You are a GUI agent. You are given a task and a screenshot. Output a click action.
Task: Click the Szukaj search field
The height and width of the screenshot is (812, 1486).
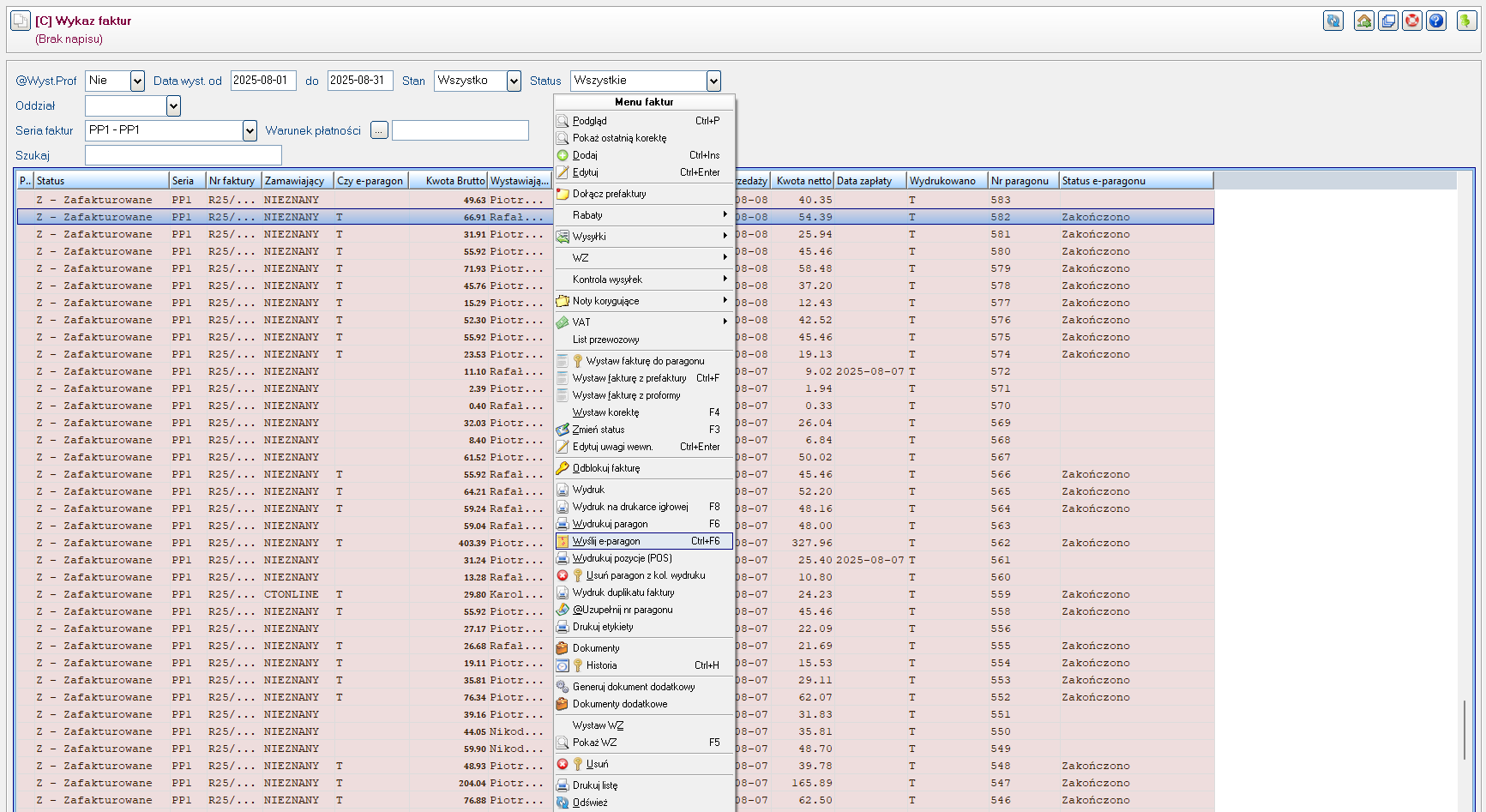183,155
